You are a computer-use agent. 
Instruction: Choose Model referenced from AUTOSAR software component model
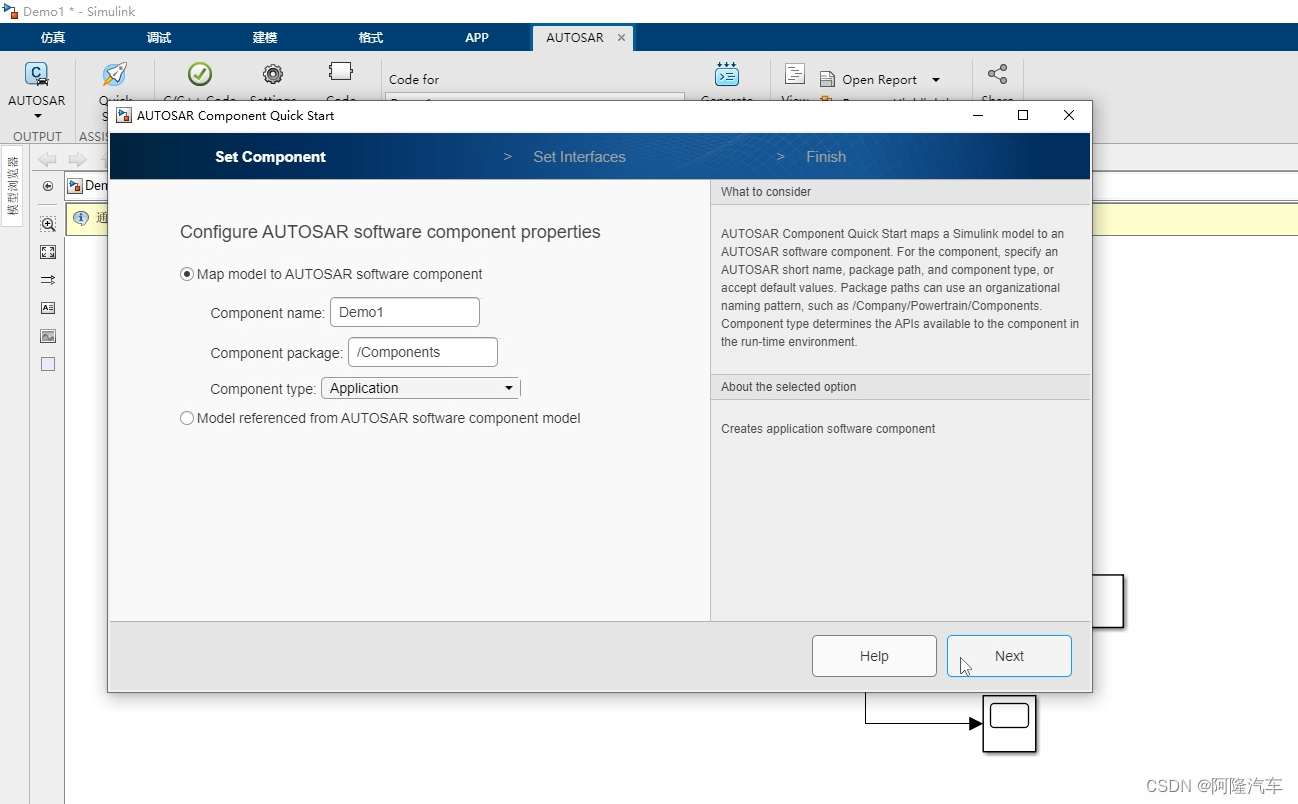[x=187, y=418]
